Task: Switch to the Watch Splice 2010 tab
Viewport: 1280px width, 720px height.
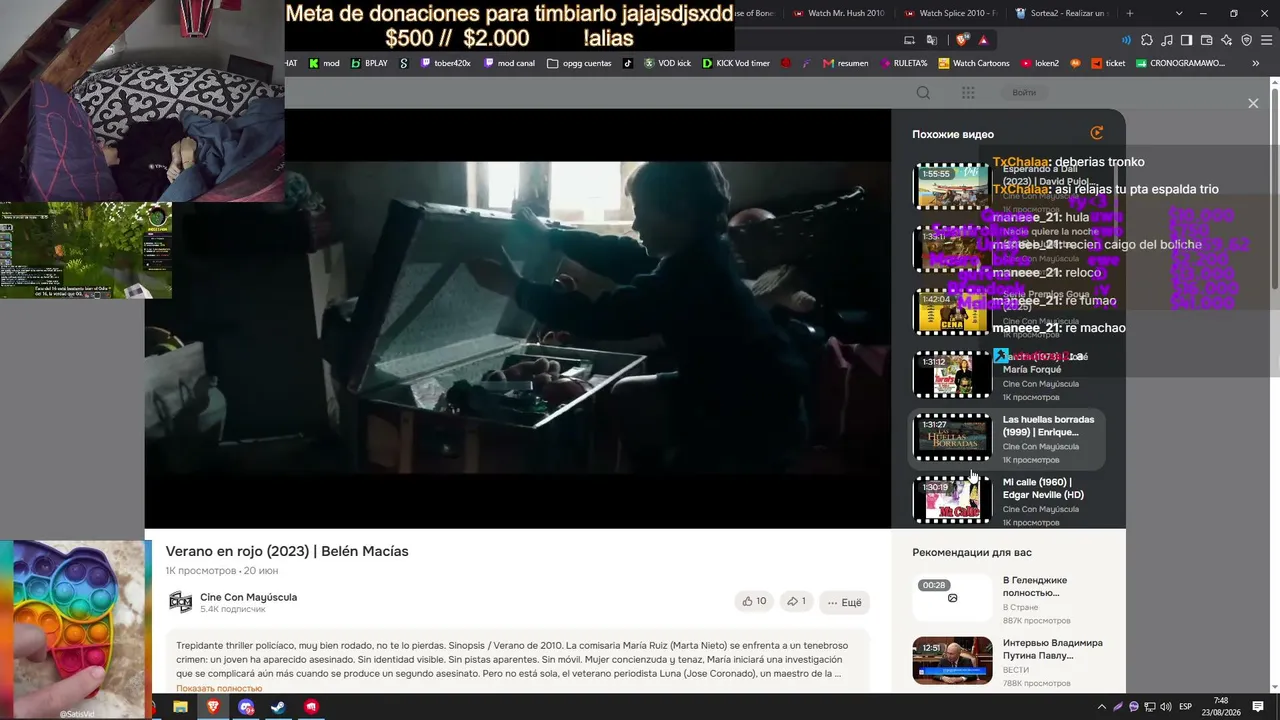Action: [x=950, y=13]
